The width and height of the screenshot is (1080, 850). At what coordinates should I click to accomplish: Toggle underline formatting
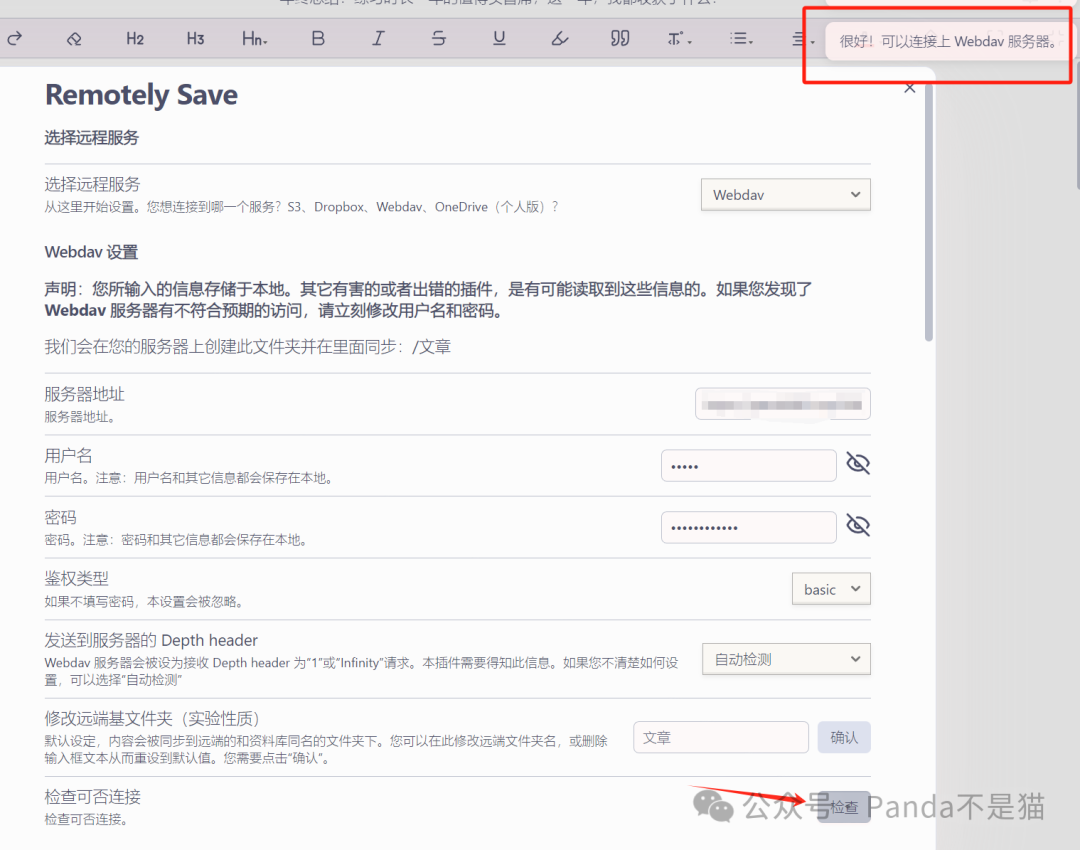coord(499,39)
